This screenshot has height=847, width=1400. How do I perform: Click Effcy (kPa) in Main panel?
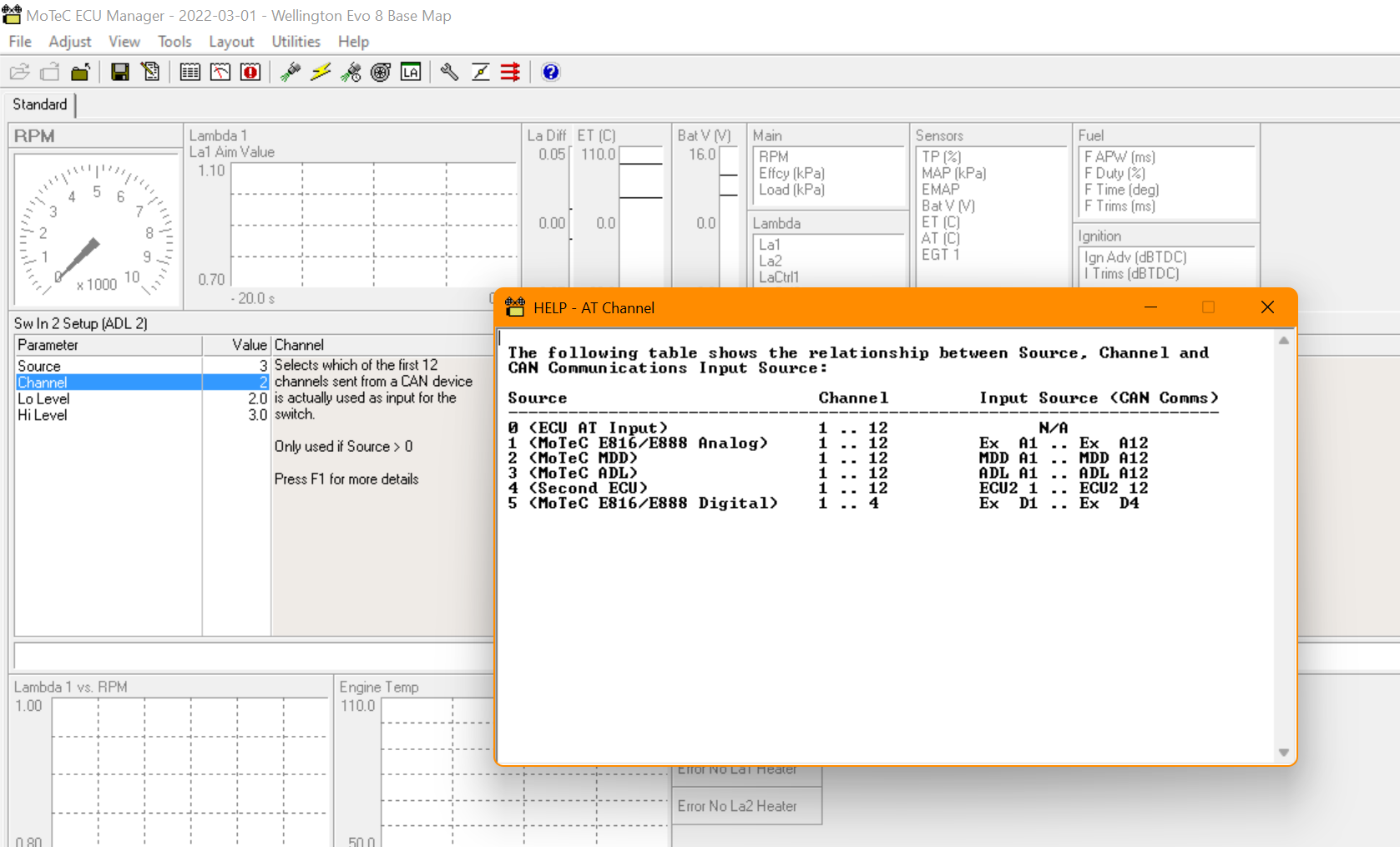[791, 173]
